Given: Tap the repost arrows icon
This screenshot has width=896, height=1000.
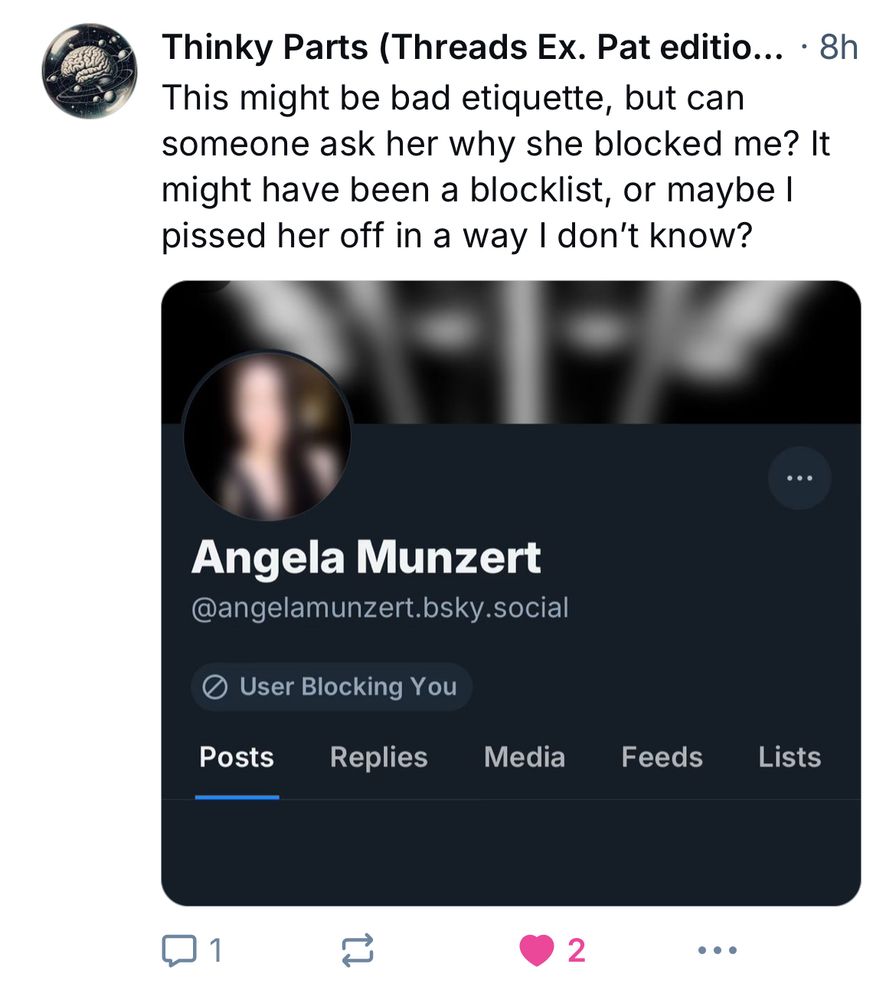Looking at the screenshot, I should (357, 950).
